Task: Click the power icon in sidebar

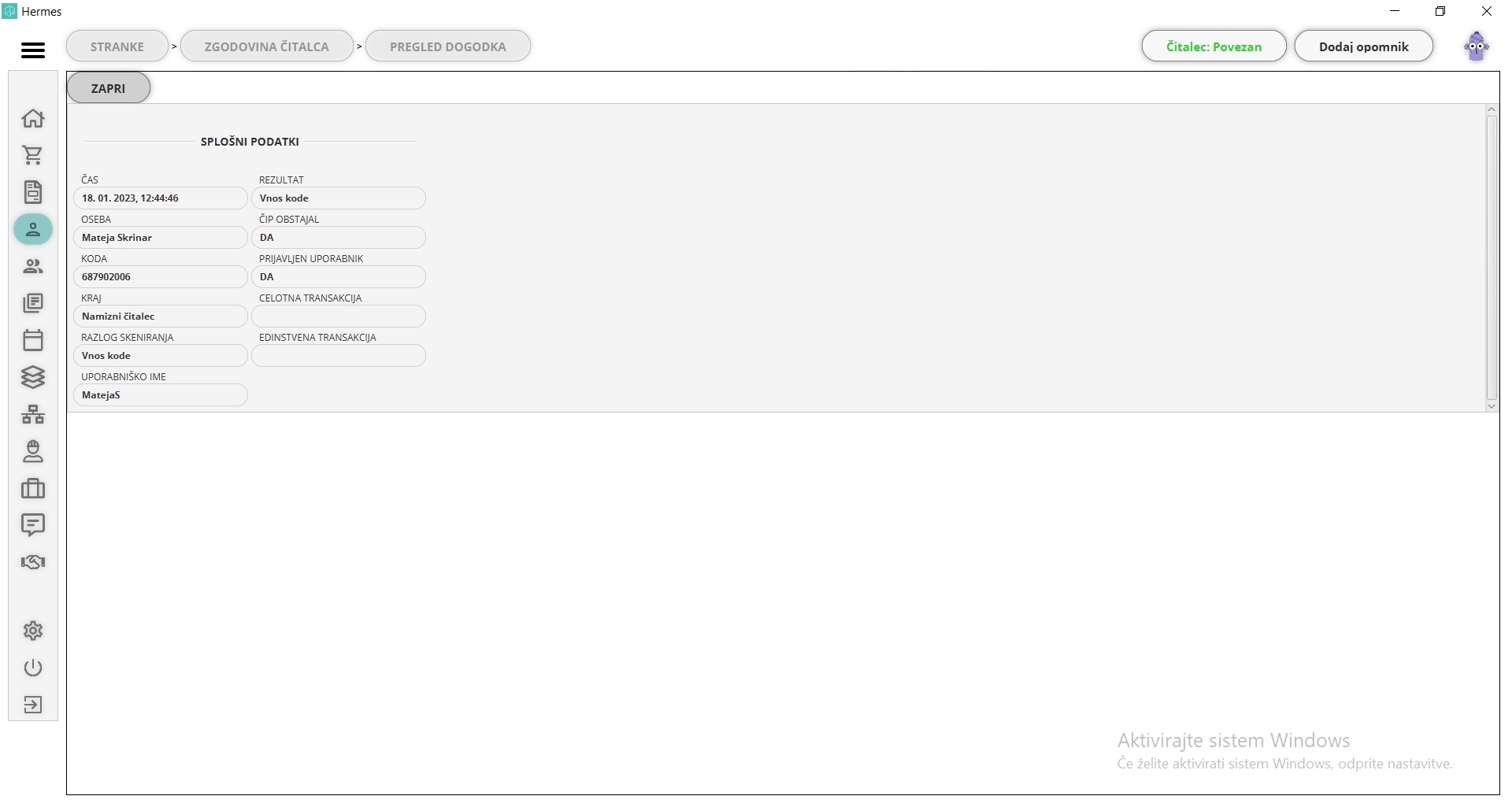Action: [33, 668]
